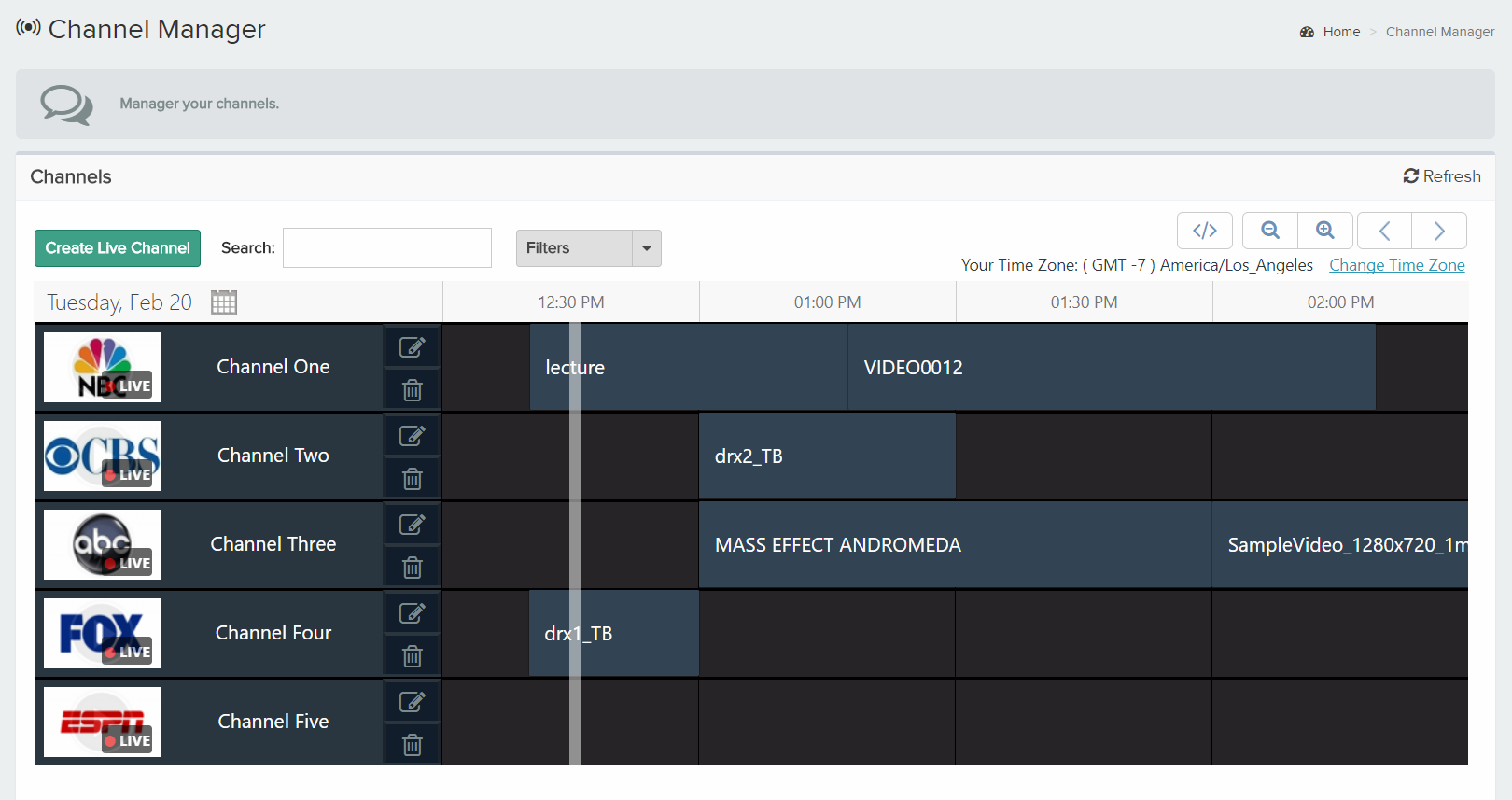Click the Channel Three name
This screenshot has width=1512, height=800.
[273, 544]
